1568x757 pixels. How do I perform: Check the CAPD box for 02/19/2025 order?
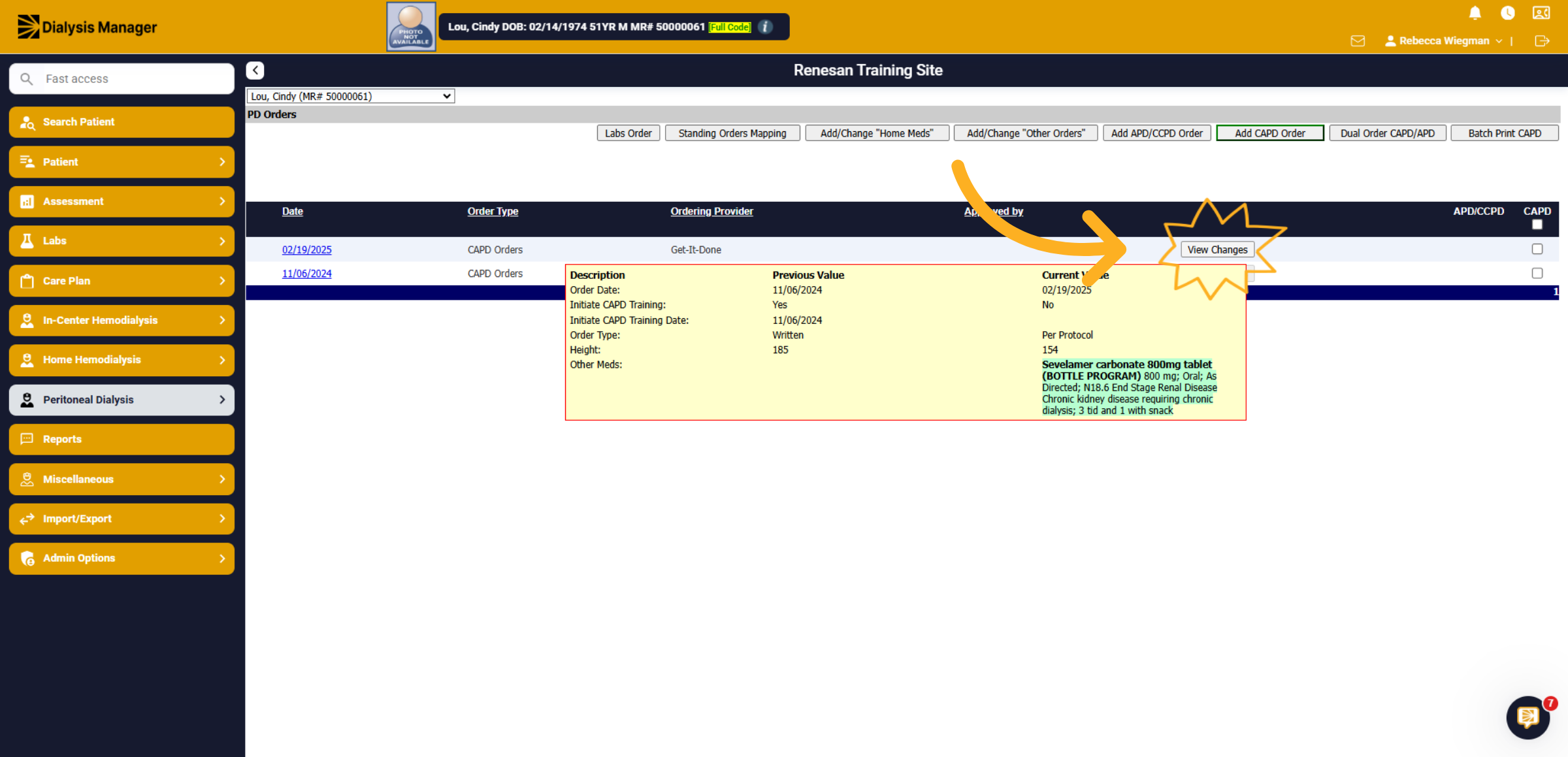click(x=1537, y=249)
